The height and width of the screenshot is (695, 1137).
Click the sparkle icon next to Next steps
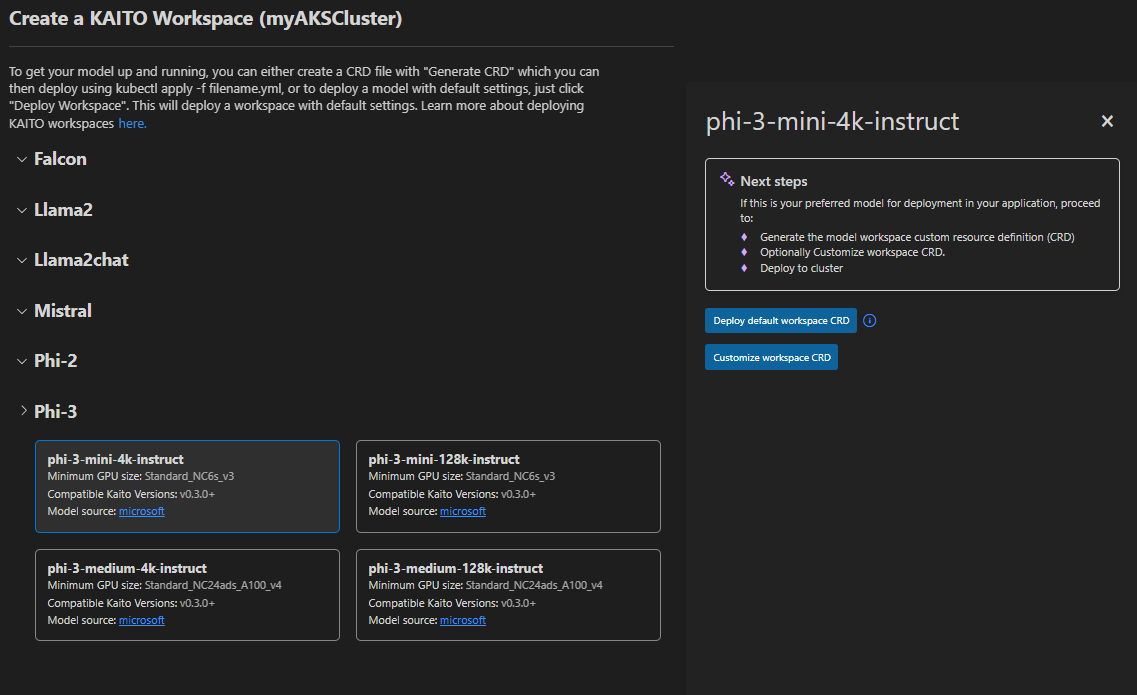(727, 179)
